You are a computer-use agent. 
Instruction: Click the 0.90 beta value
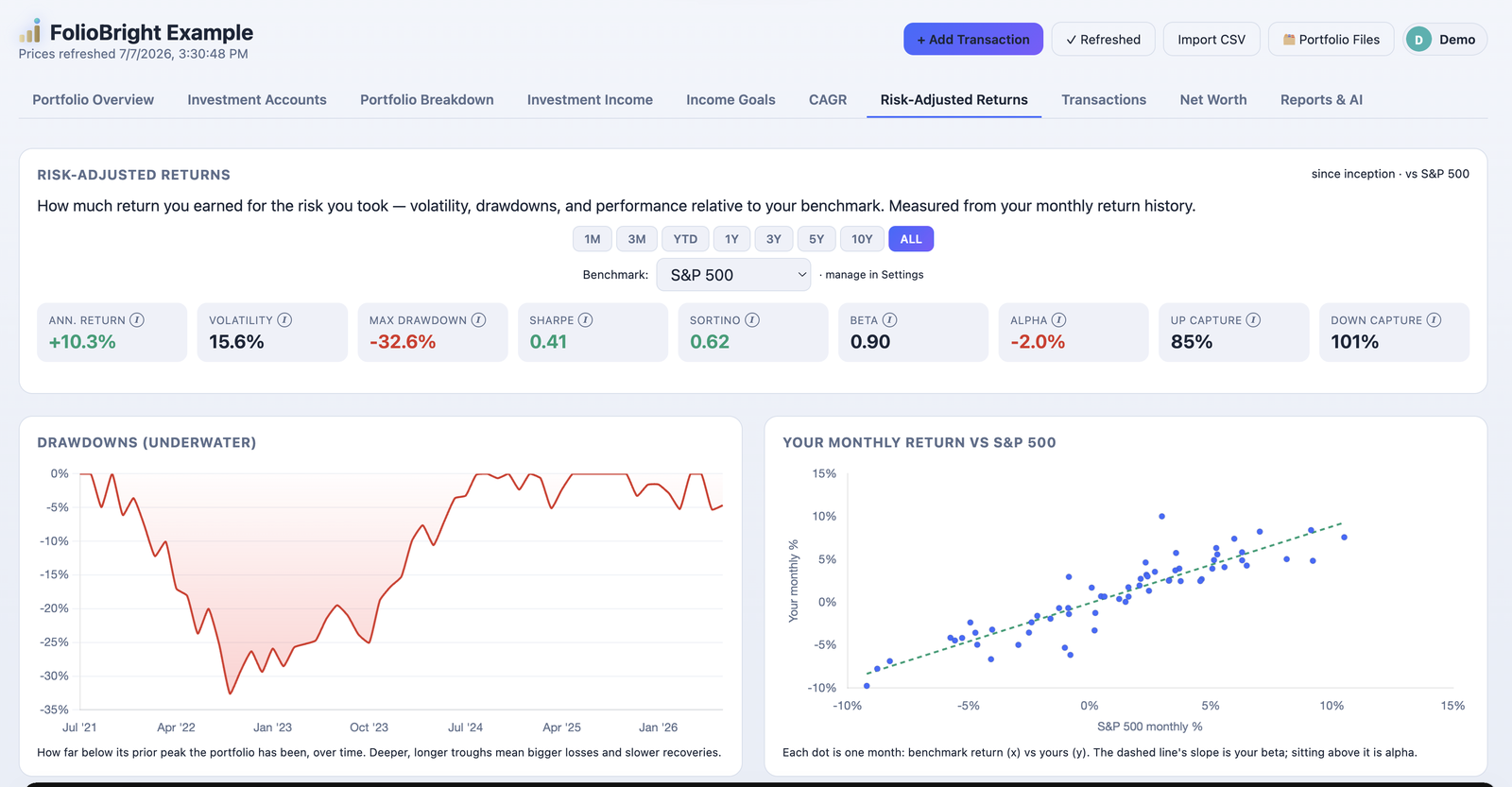(x=870, y=342)
